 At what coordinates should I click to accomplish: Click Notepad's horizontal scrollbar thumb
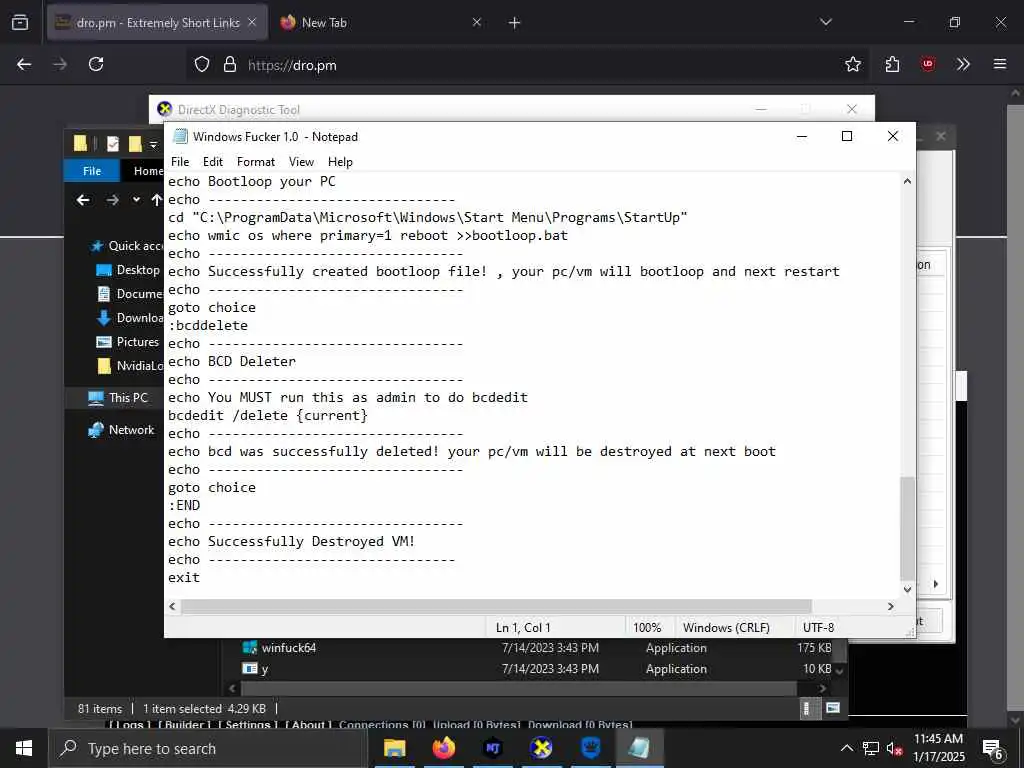coord(496,606)
